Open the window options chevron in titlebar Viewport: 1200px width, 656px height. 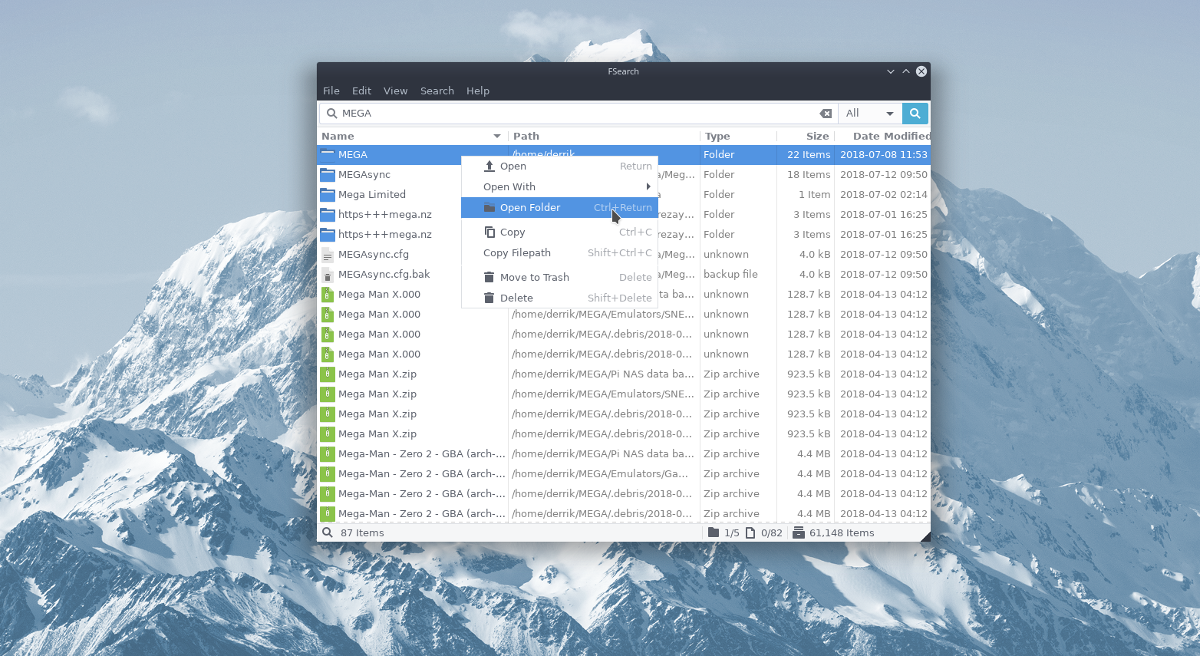(890, 71)
